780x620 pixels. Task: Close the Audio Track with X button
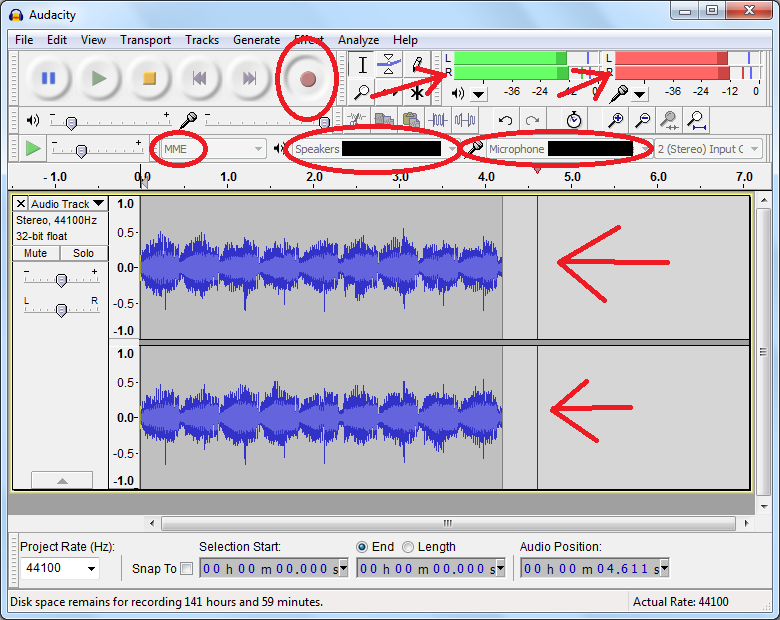tap(21, 204)
